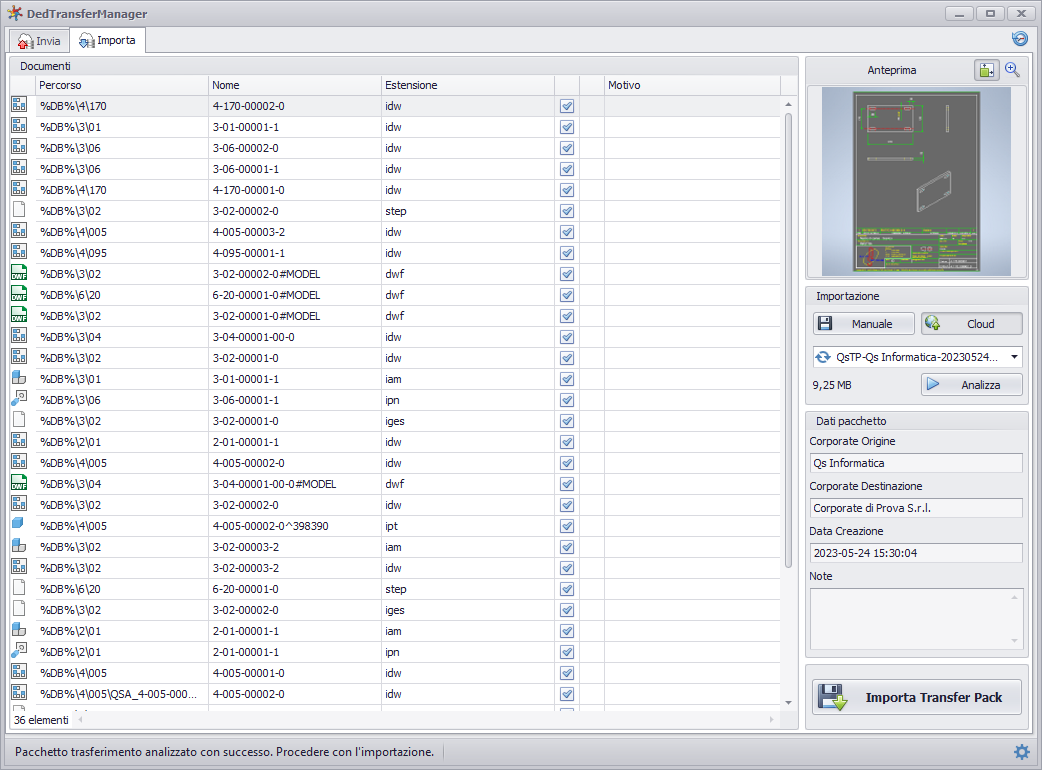Toggle checkbox for 6-20-00001-0#MODEL dwf row
The height and width of the screenshot is (770, 1042).
[567, 295]
